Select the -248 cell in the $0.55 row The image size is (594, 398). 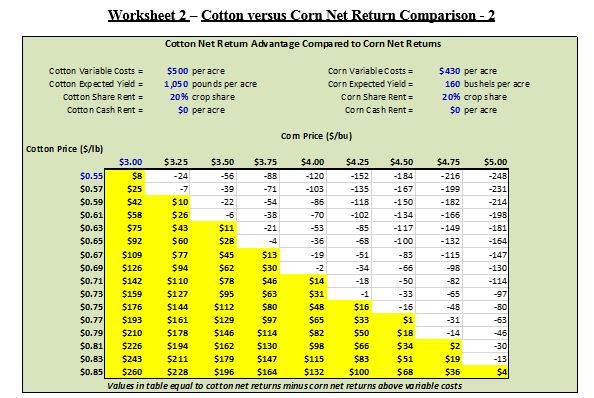coord(486,176)
